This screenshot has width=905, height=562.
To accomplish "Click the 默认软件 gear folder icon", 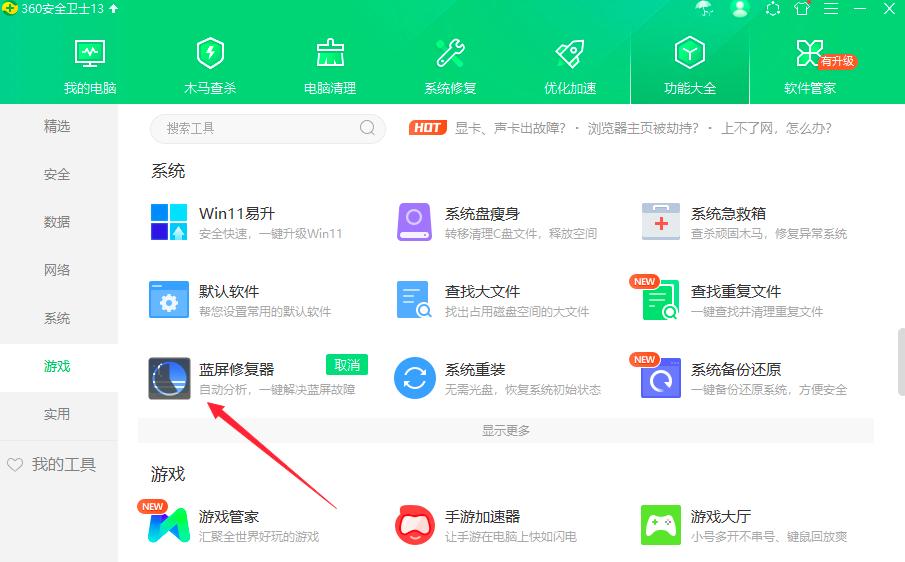I will click(x=169, y=299).
